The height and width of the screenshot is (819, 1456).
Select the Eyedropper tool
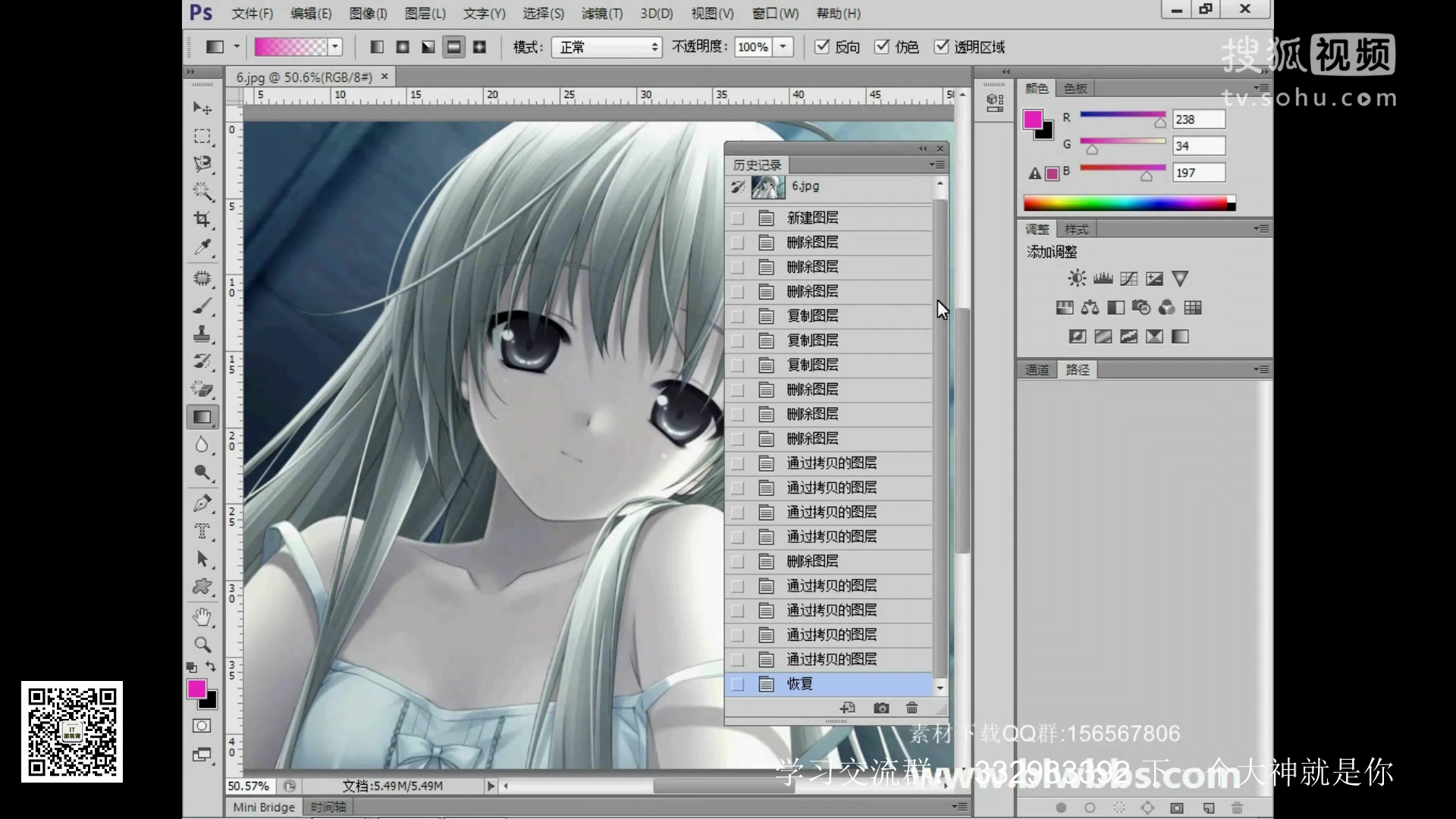[x=202, y=247]
